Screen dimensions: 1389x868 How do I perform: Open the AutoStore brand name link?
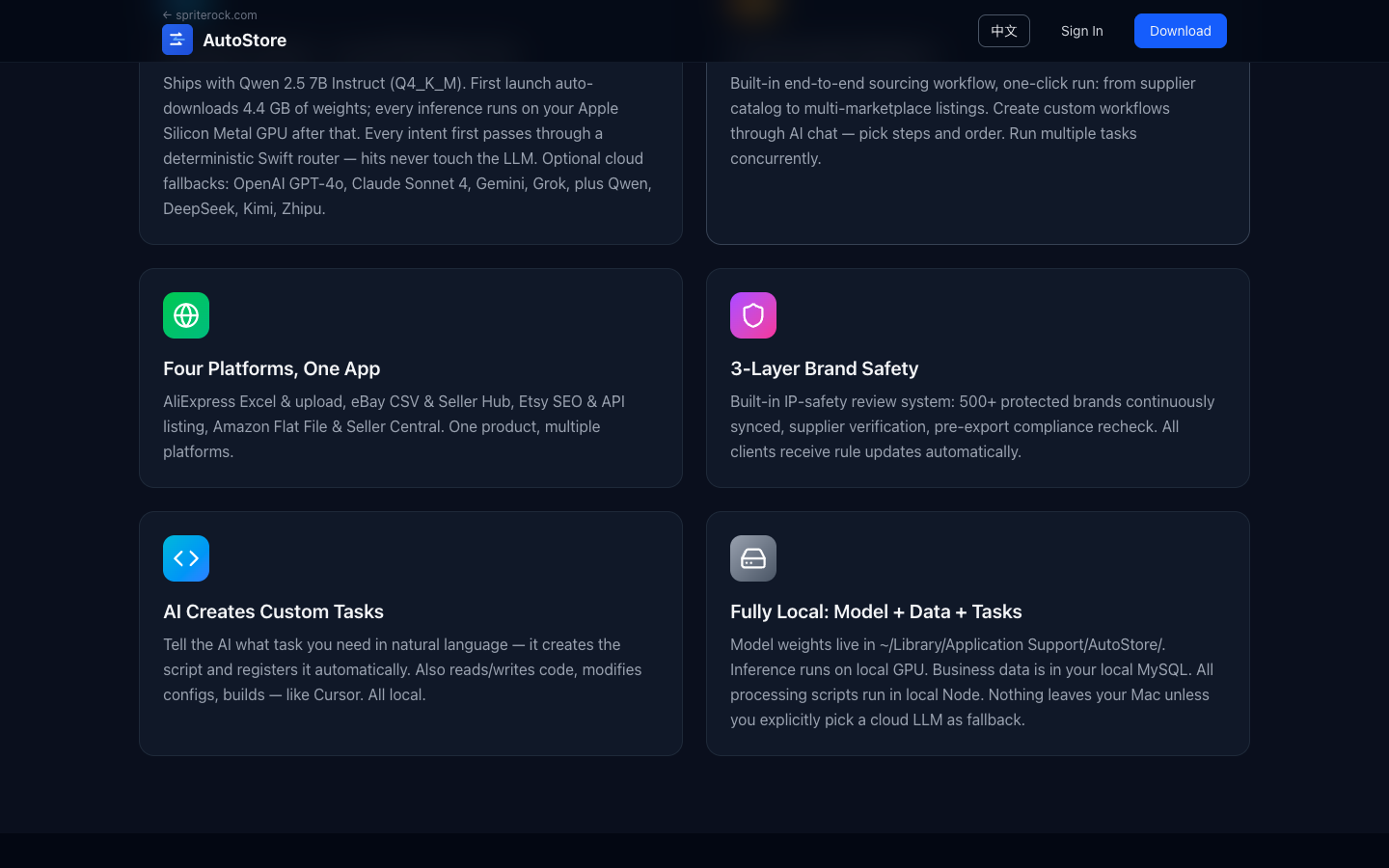click(x=244, y=40)
